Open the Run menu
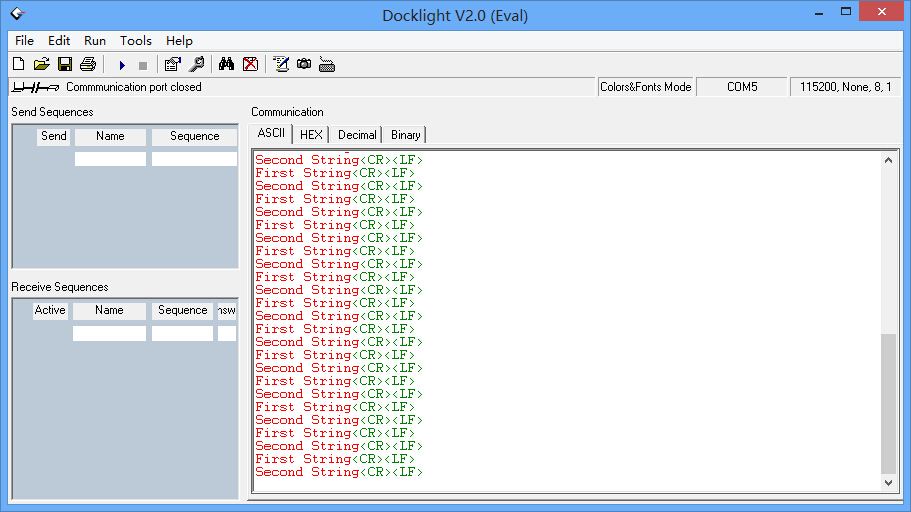 coord(95,41)
